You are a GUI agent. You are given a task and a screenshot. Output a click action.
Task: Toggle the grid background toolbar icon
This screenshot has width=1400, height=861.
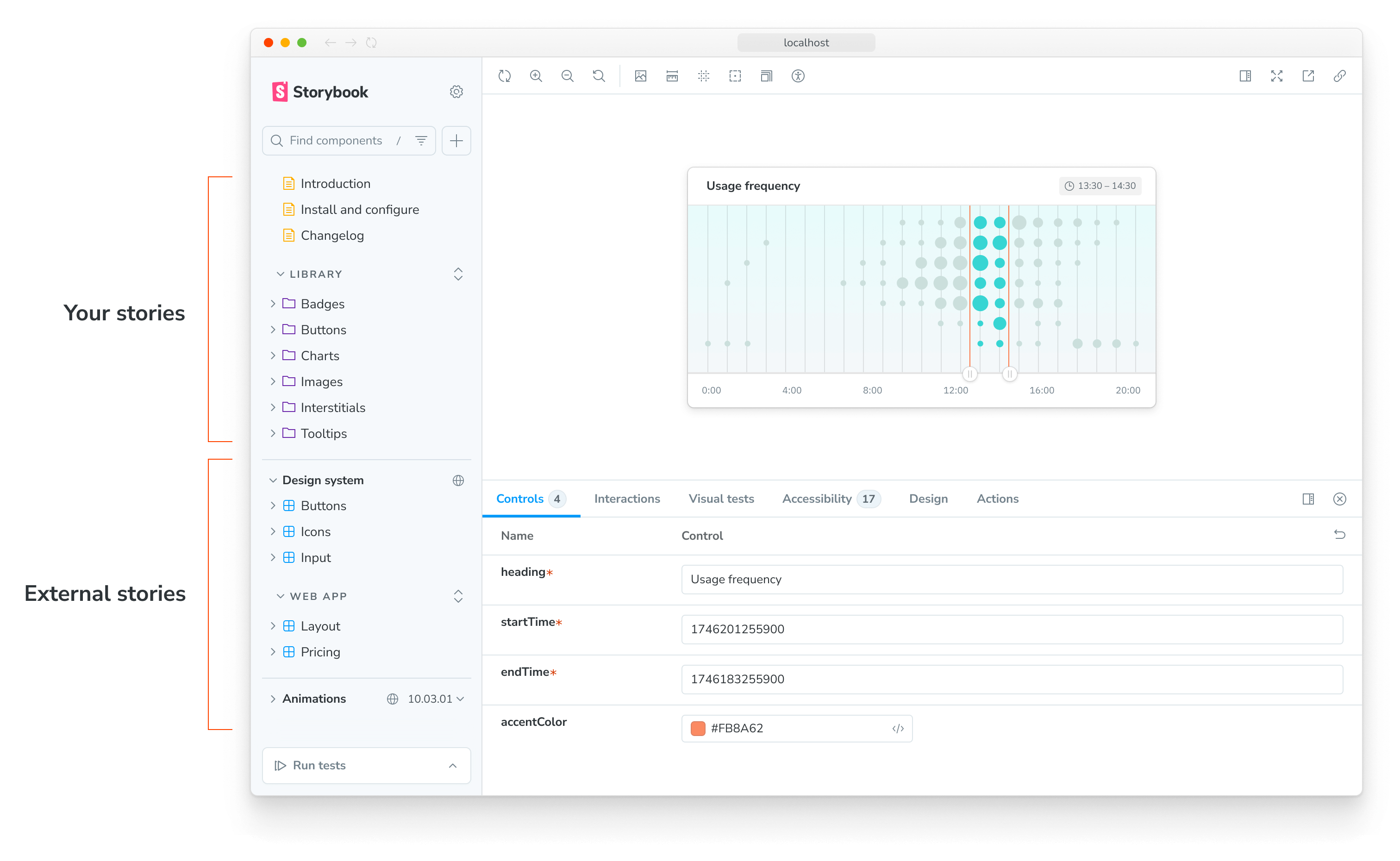click(x=703, y=76)
